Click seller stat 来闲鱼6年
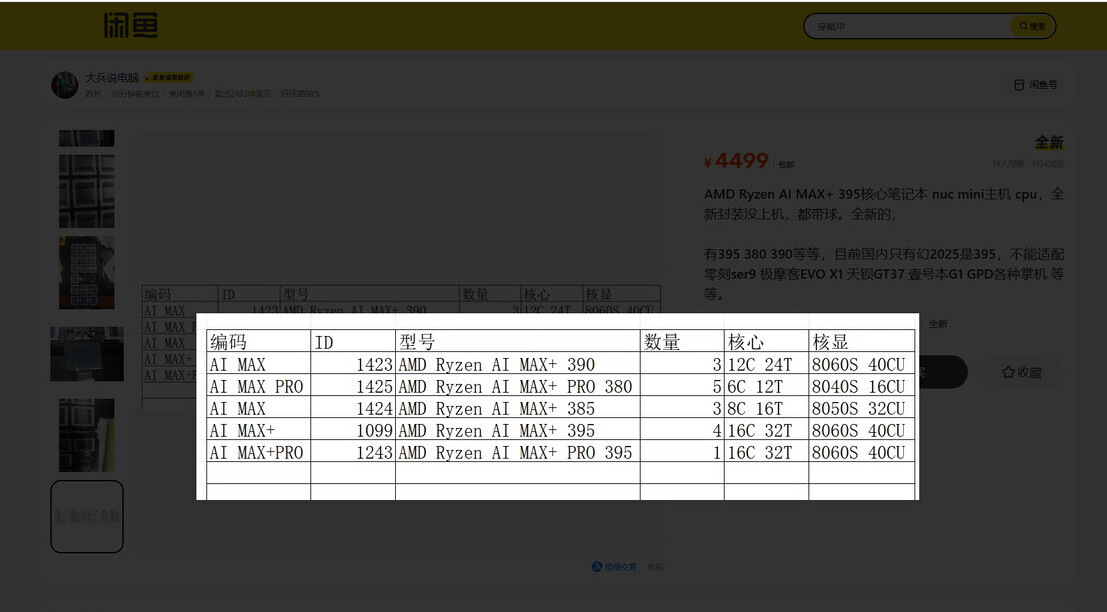Screen dimensions: 1107x612 click(x=186, y=93)
